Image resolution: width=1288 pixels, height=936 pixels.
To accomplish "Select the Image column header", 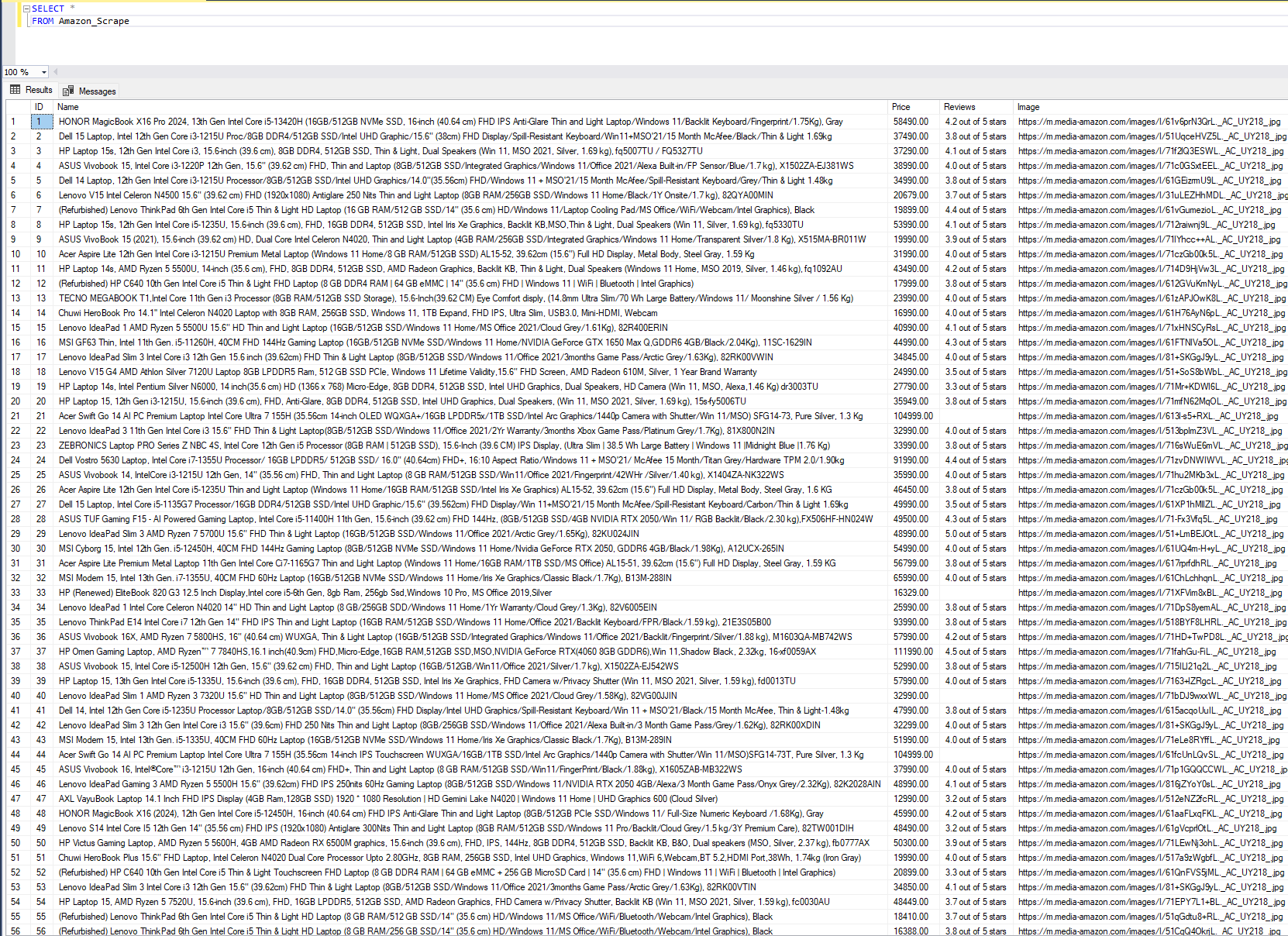I will [x=1151, y=107].
